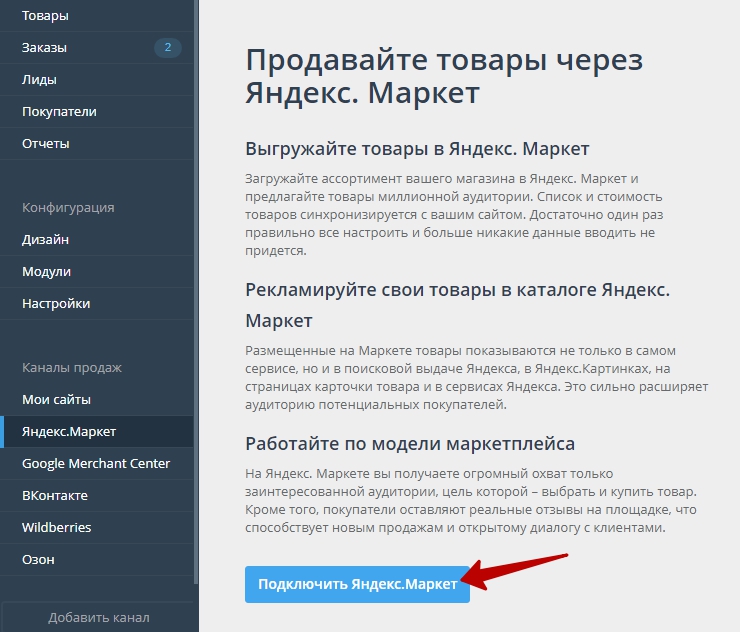Click the heading Продавайте товары через Яндекс. Маркет
This screenshot has width=740, height=632.
pyautogui.click(x=444, y=76)
